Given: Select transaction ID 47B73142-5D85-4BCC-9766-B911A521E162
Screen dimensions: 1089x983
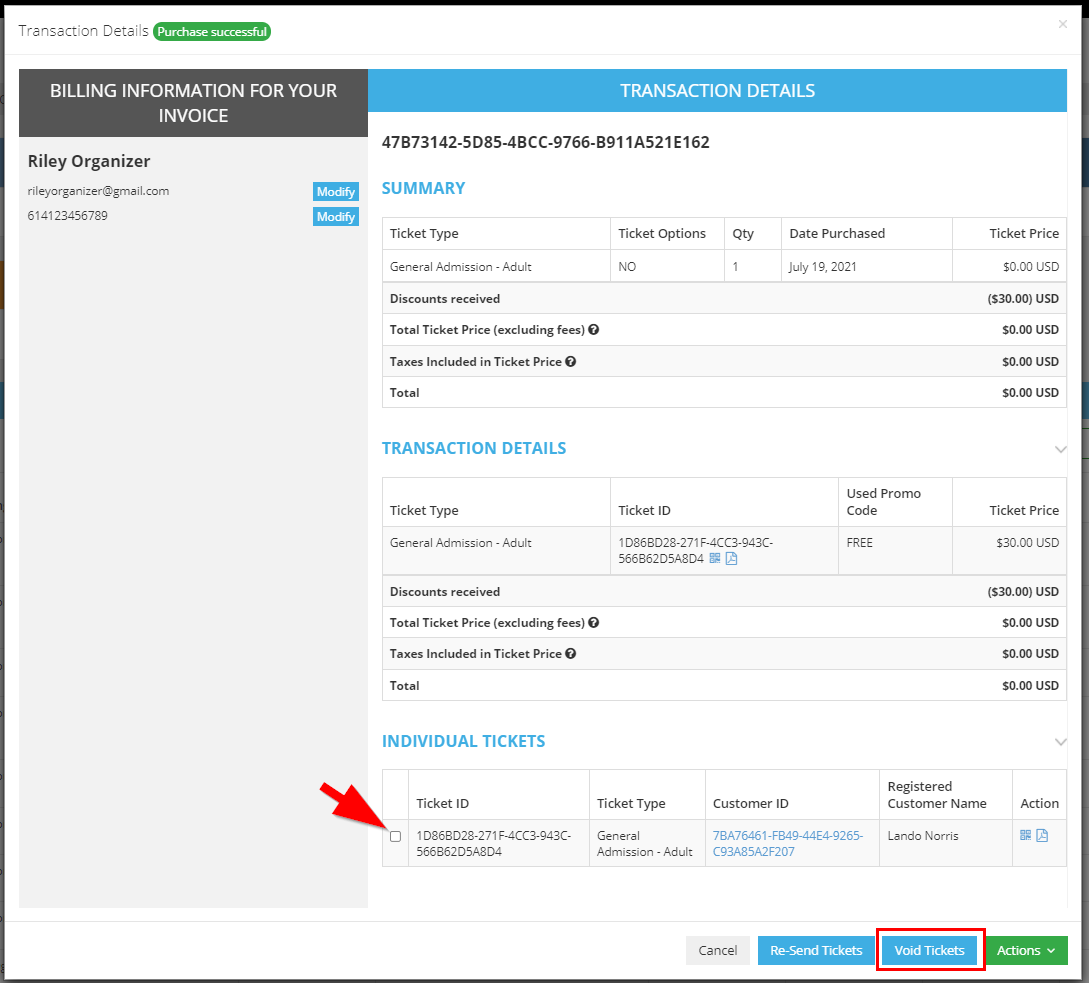Looking at the screenshot, I should pos(546,142).
